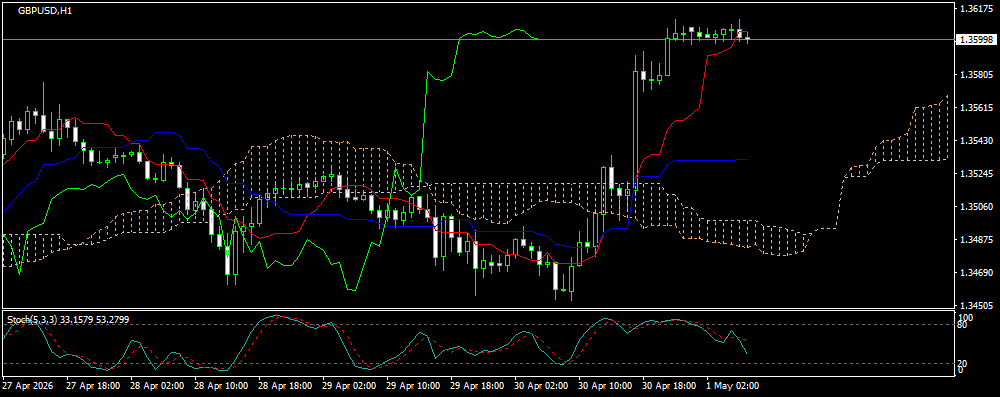Click the 29 Apr 10:00 time label

[x=413, y=386]
